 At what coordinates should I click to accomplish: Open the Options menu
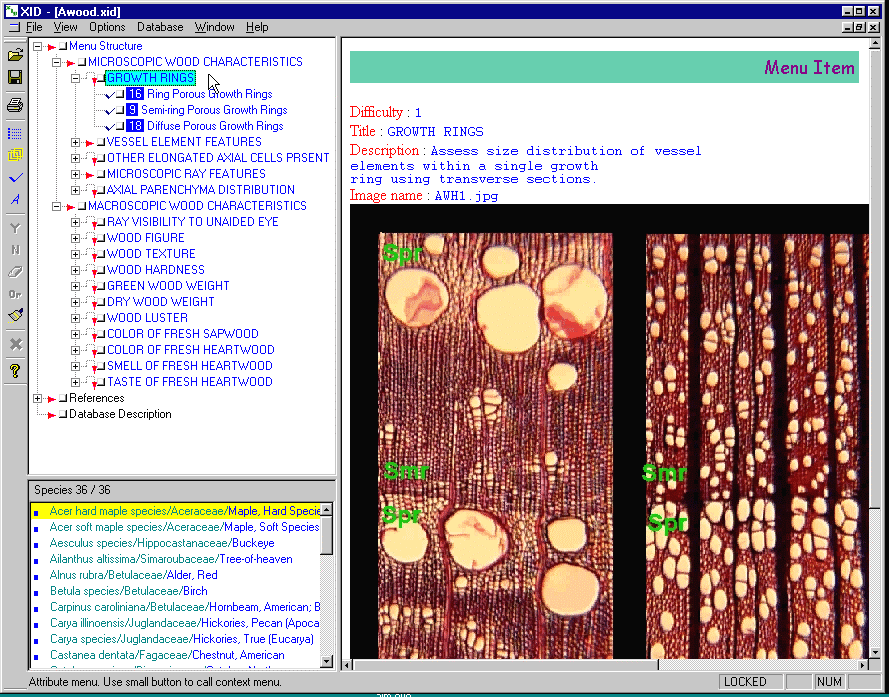[107, 27]
